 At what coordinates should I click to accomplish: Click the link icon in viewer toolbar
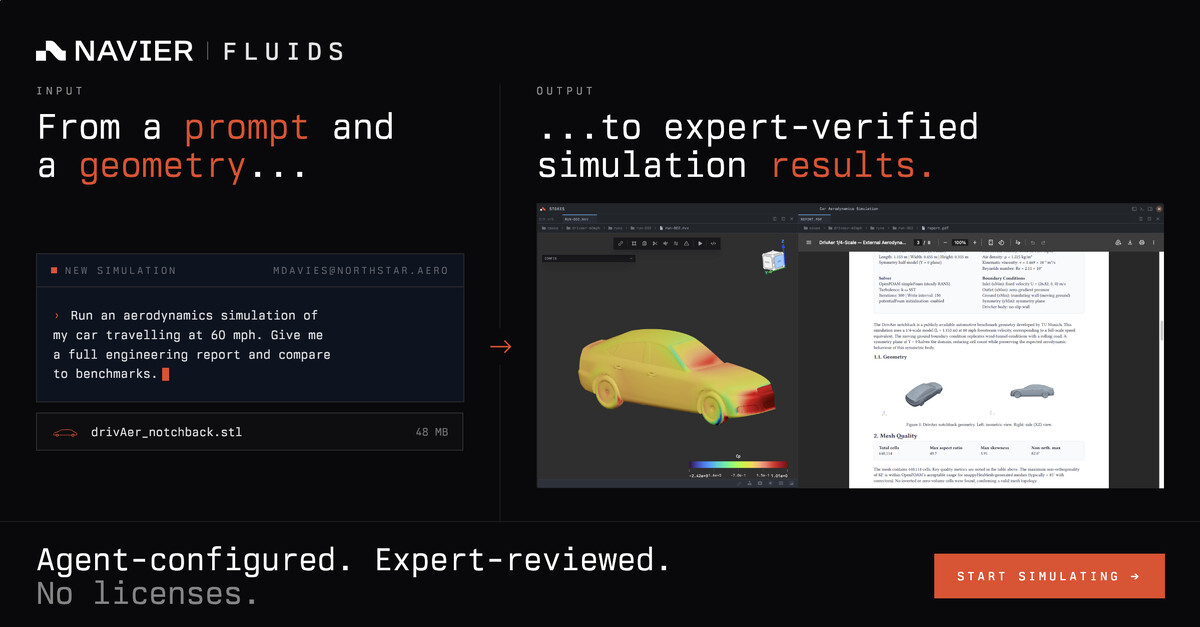(x=620, y=243)
